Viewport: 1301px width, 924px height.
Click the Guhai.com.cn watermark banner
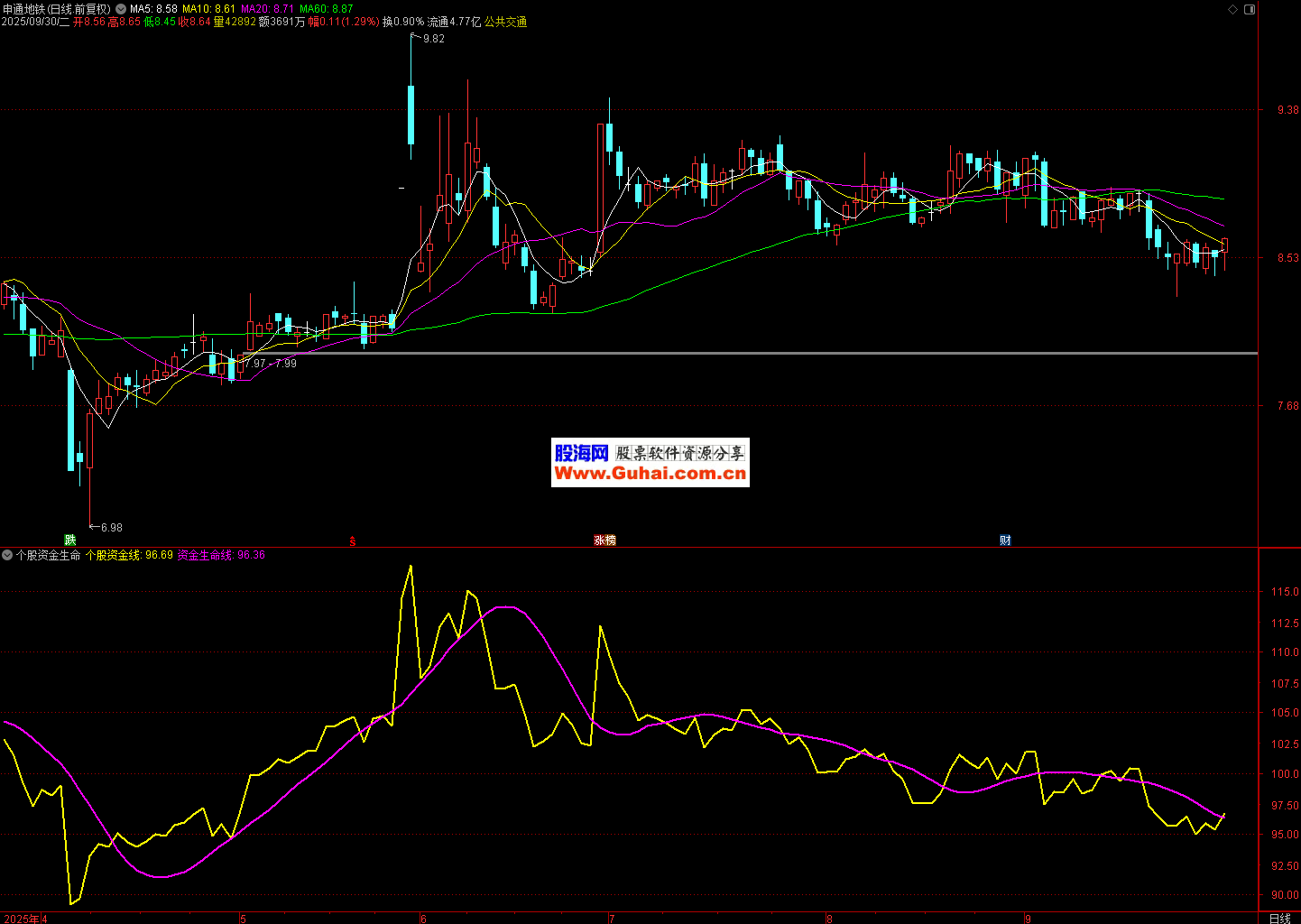650,463
